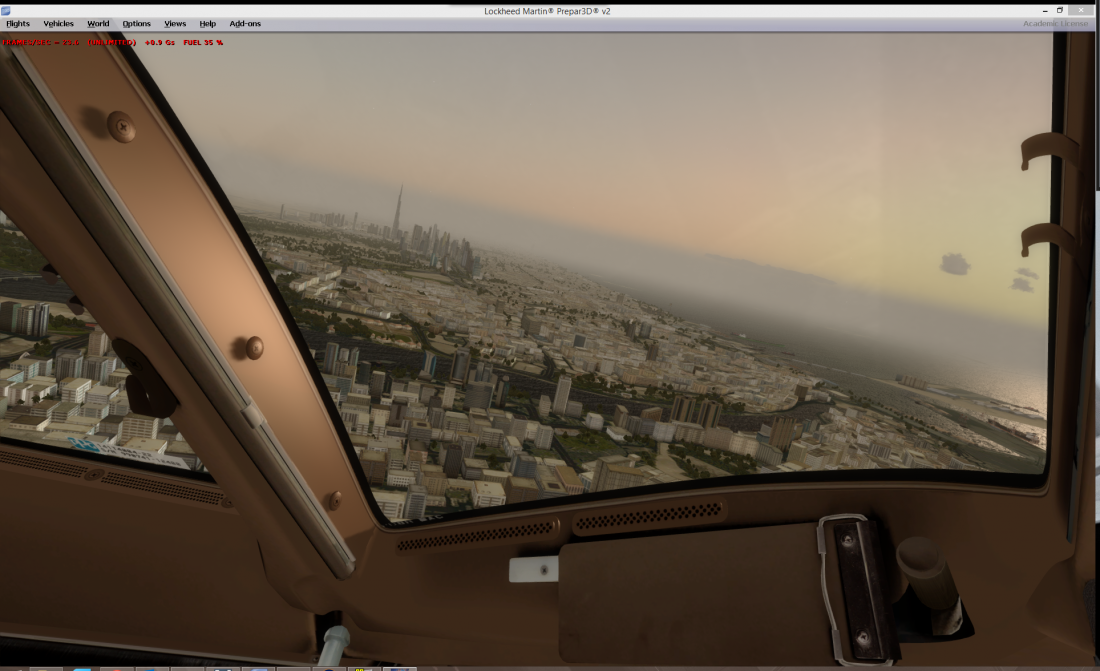The width and height of the screenshot is (1100, 671).
Task: Open the Add-ons menu
Action: [x=245, y=24]
